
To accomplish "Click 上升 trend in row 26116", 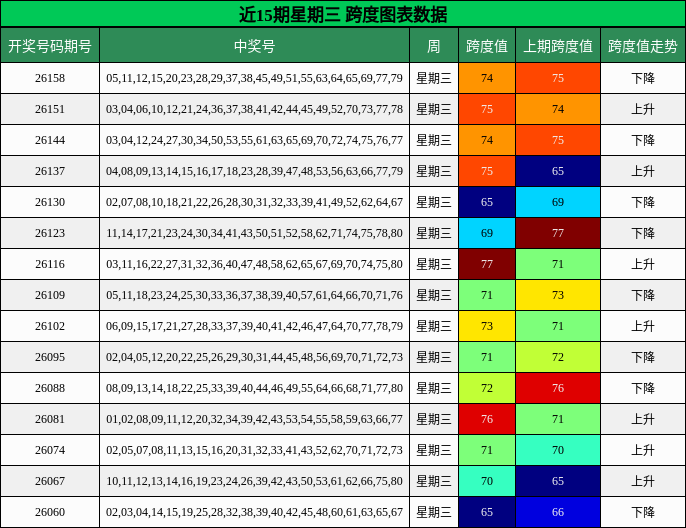I will pyautogui.click(x=643, y=264).
